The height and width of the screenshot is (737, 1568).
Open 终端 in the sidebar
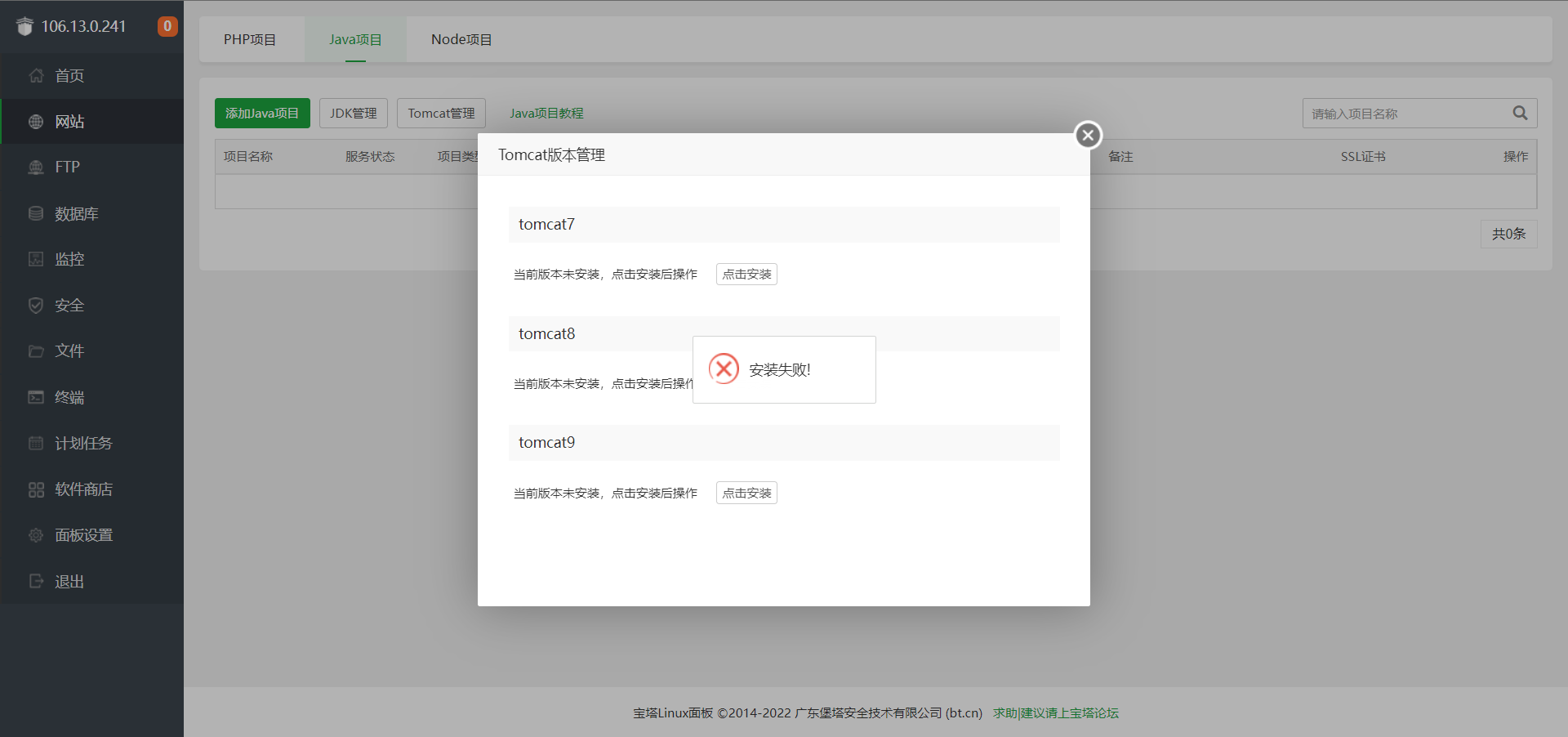[92, 397]
